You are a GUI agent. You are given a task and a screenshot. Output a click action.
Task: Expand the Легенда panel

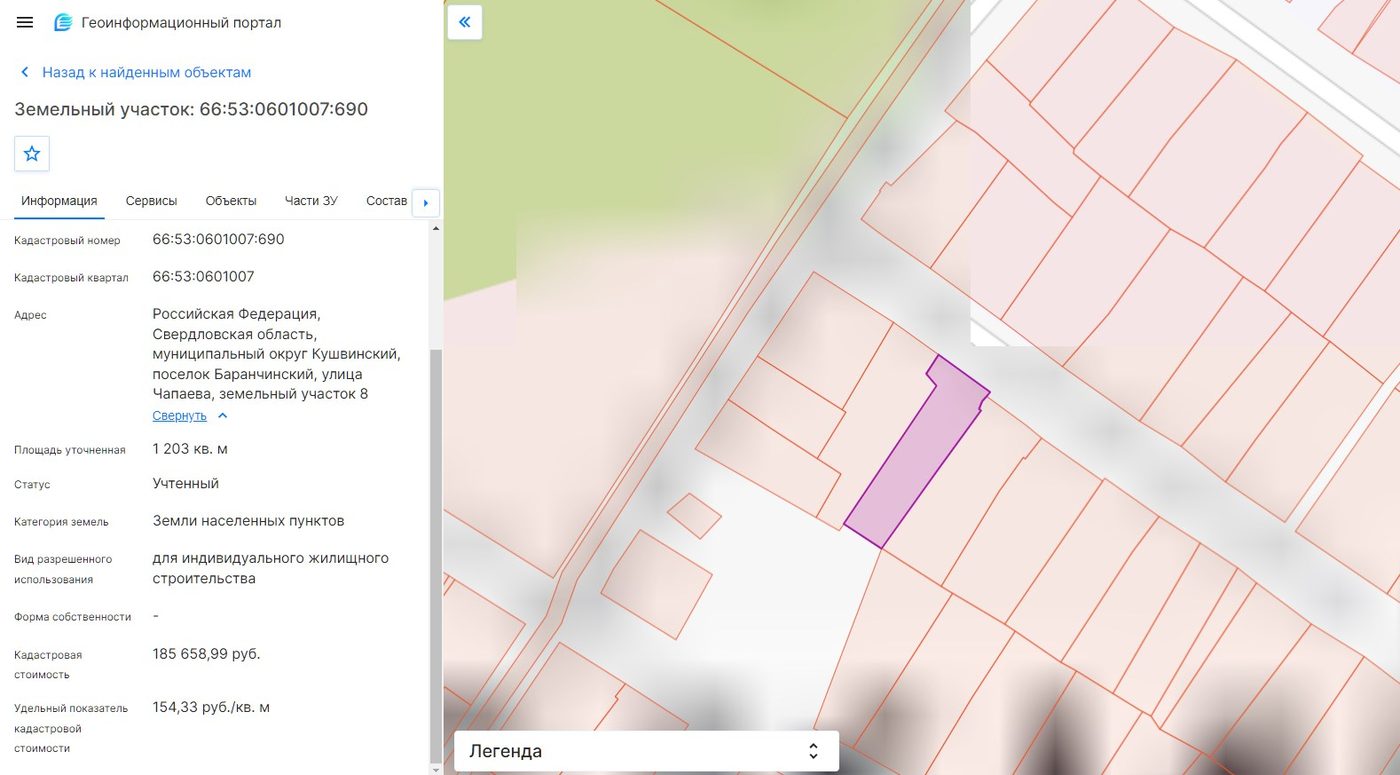pyautogui.click(x=646, y=751)
